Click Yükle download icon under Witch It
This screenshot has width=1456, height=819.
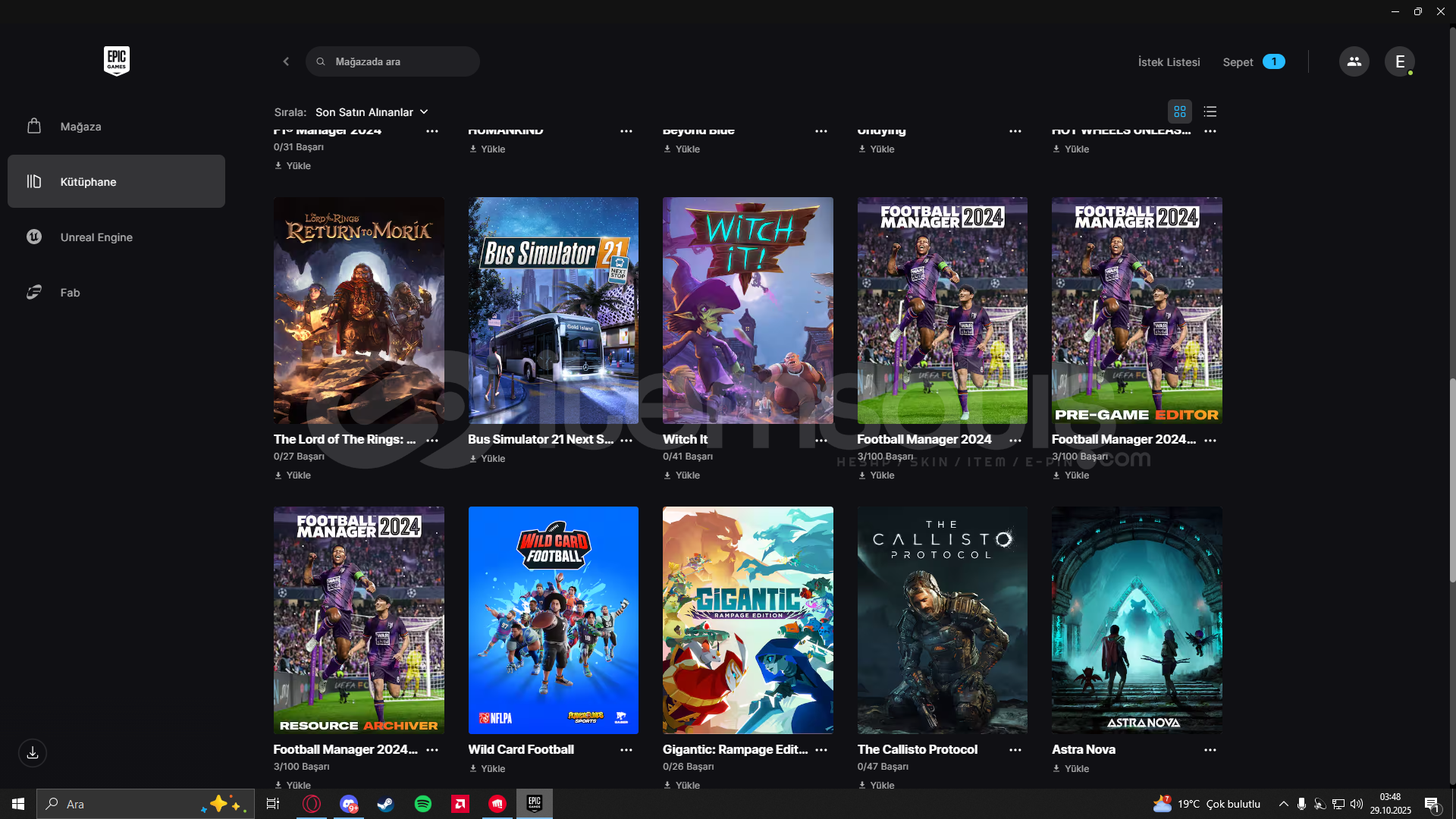668,475
